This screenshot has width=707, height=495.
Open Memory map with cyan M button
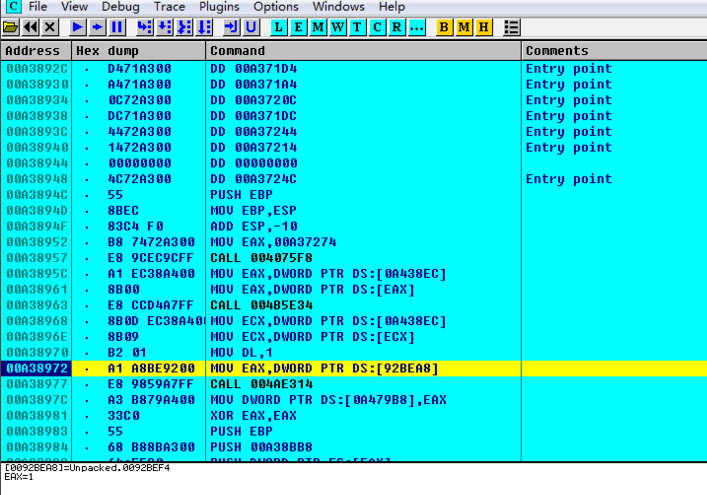tap(318, 28)
